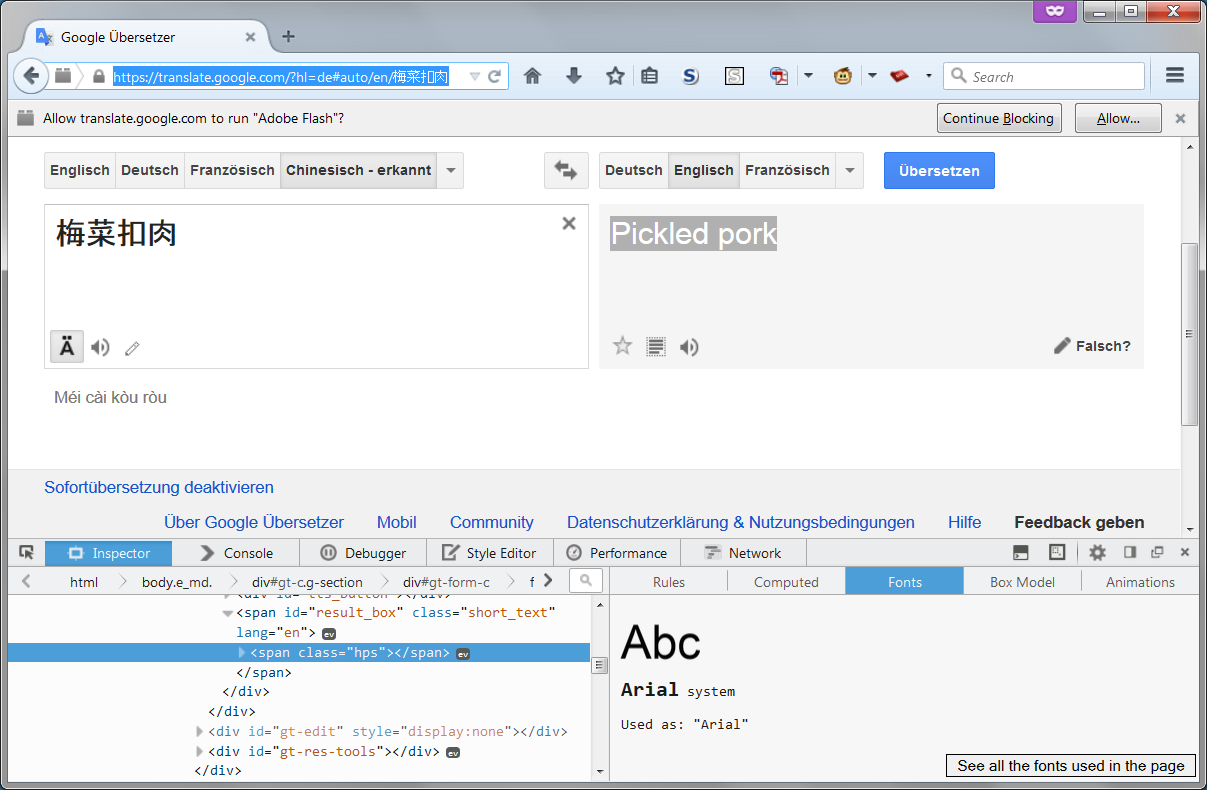This screenshot has width=1207, height=790.
Task: Bookmark this page with the star icon
Action: coord(615,76)
